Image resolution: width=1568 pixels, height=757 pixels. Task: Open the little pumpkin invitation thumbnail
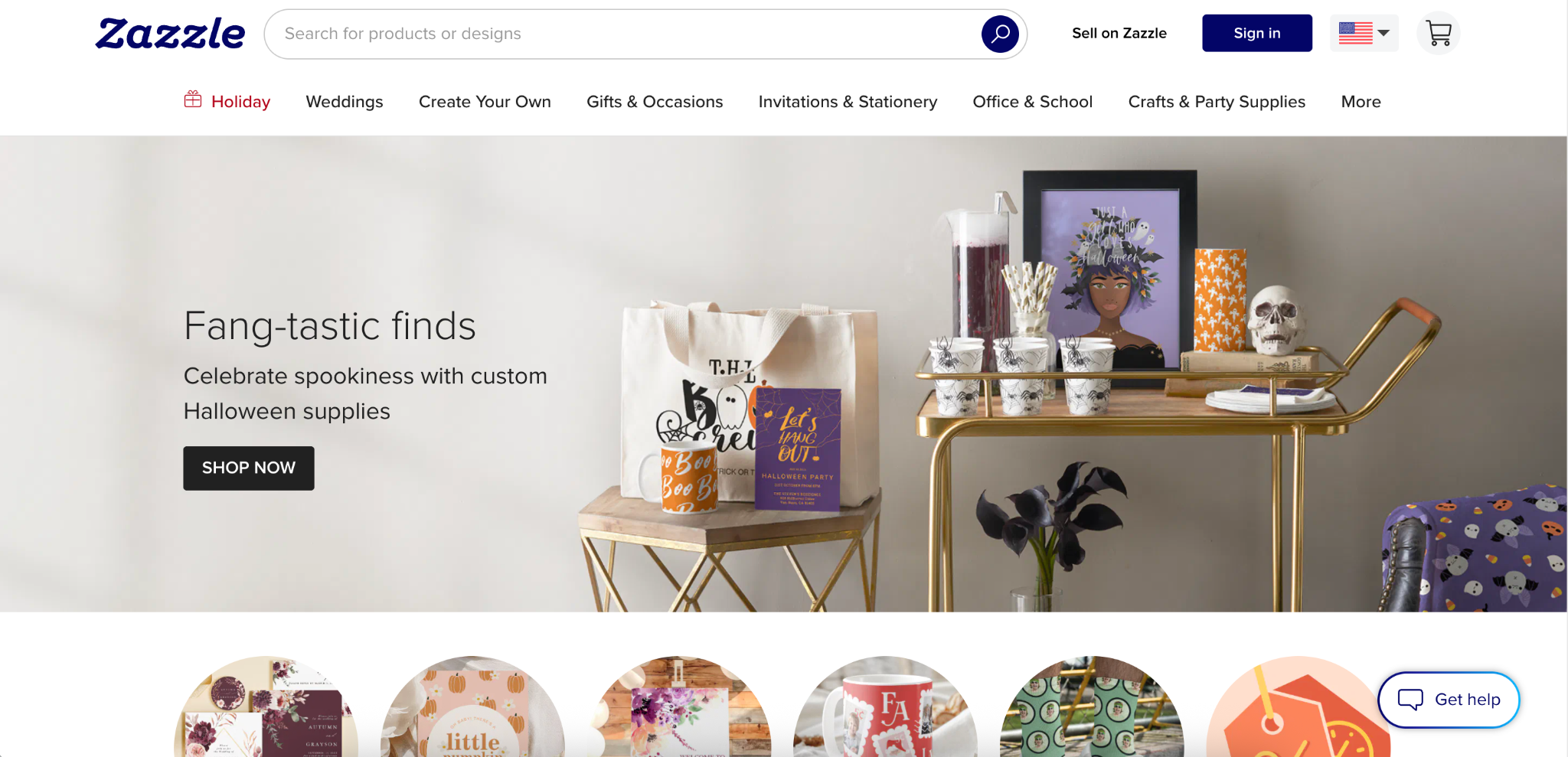[x=472, y=706]
